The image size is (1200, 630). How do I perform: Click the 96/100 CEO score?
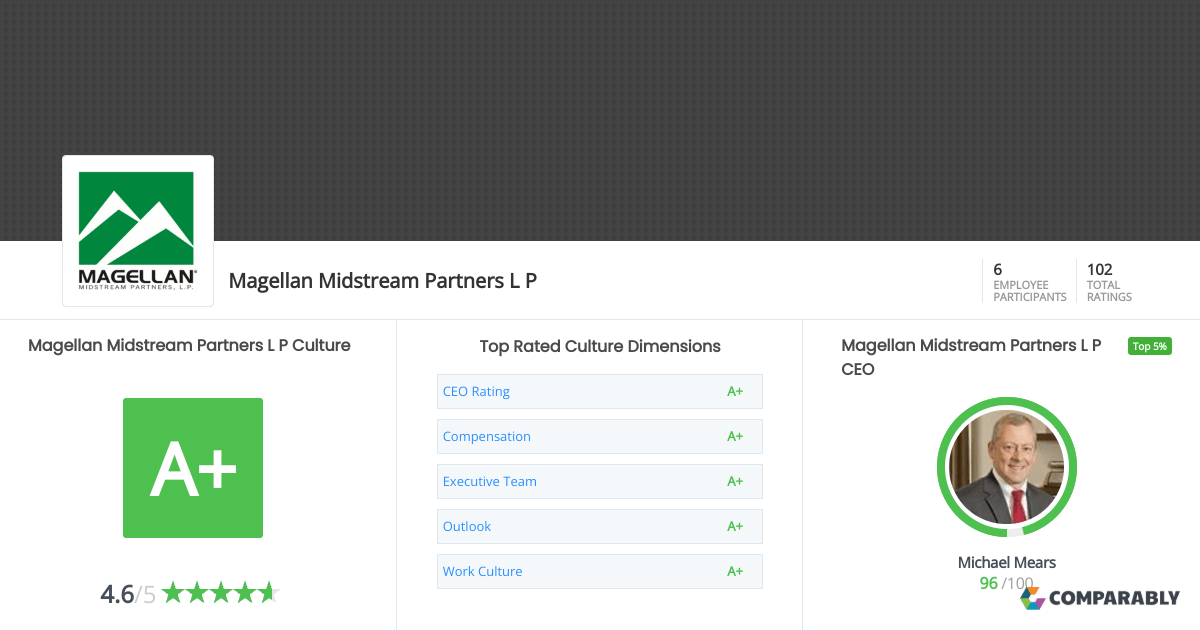point(1006,583)
